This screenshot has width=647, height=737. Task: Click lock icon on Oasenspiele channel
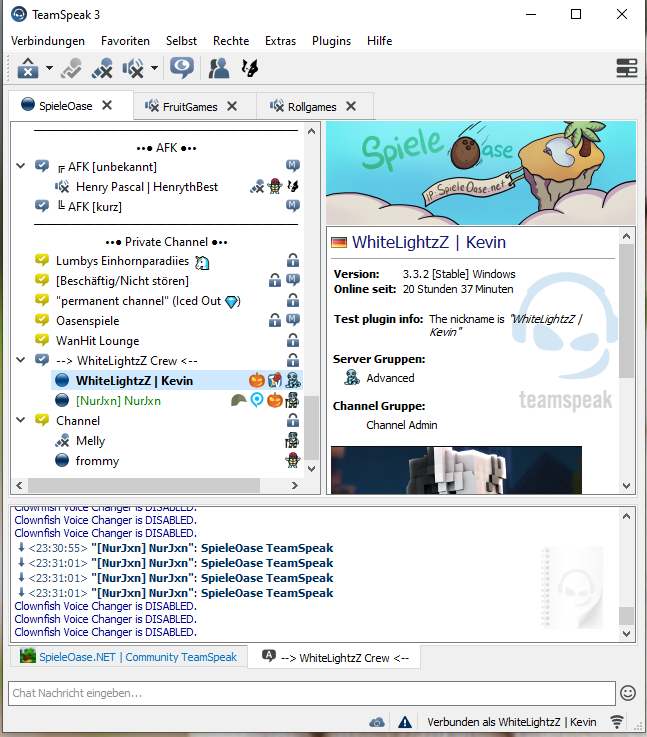(275, 320)
